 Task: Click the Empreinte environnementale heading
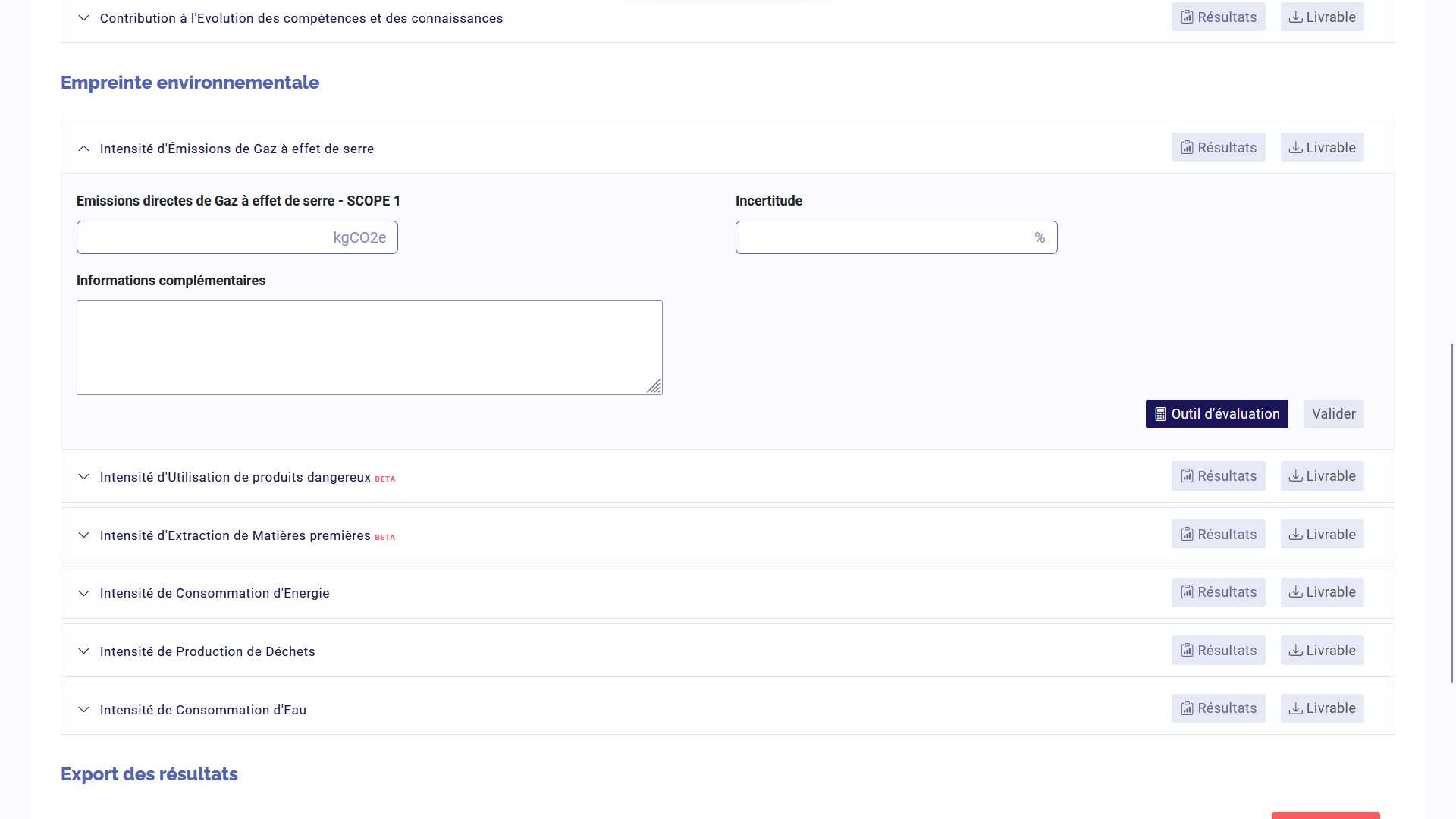190,83
